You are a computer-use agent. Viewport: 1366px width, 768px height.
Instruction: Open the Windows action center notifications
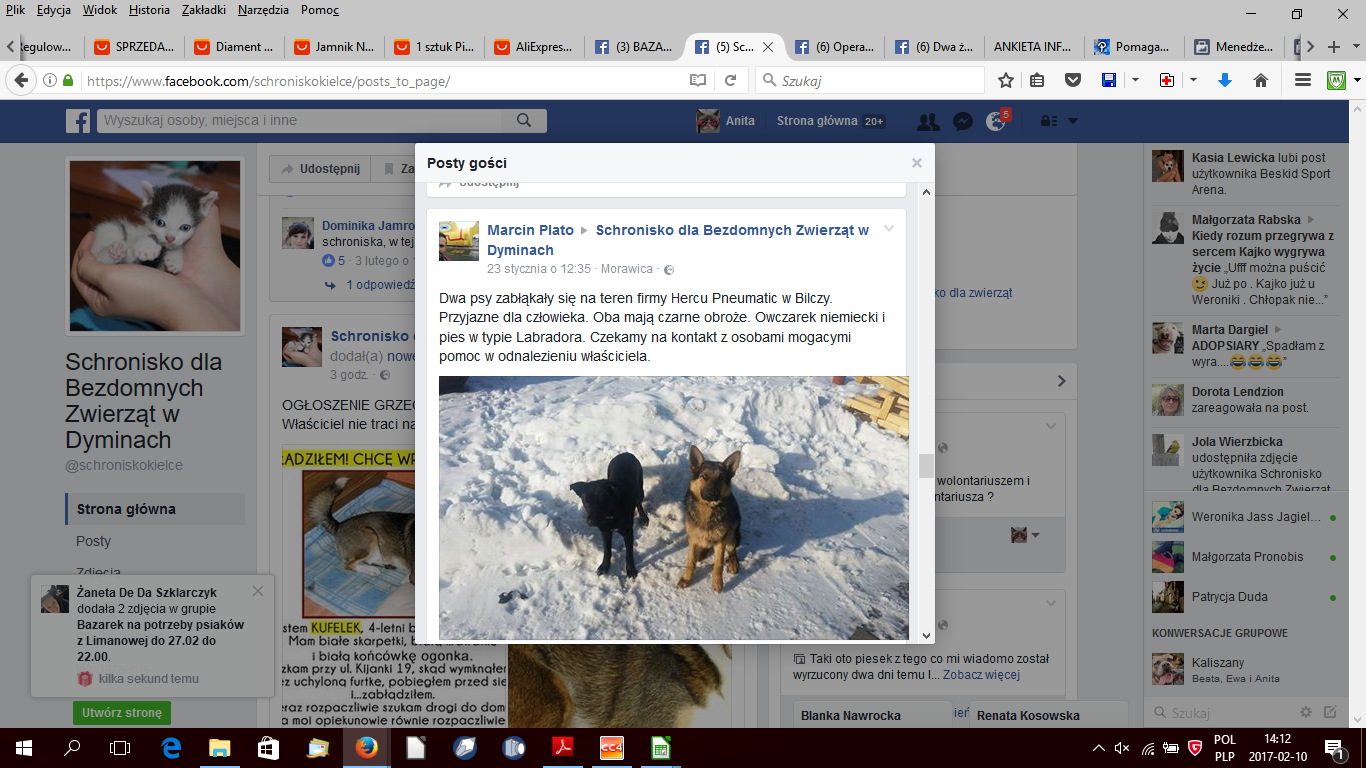(x=1334, y=747)
